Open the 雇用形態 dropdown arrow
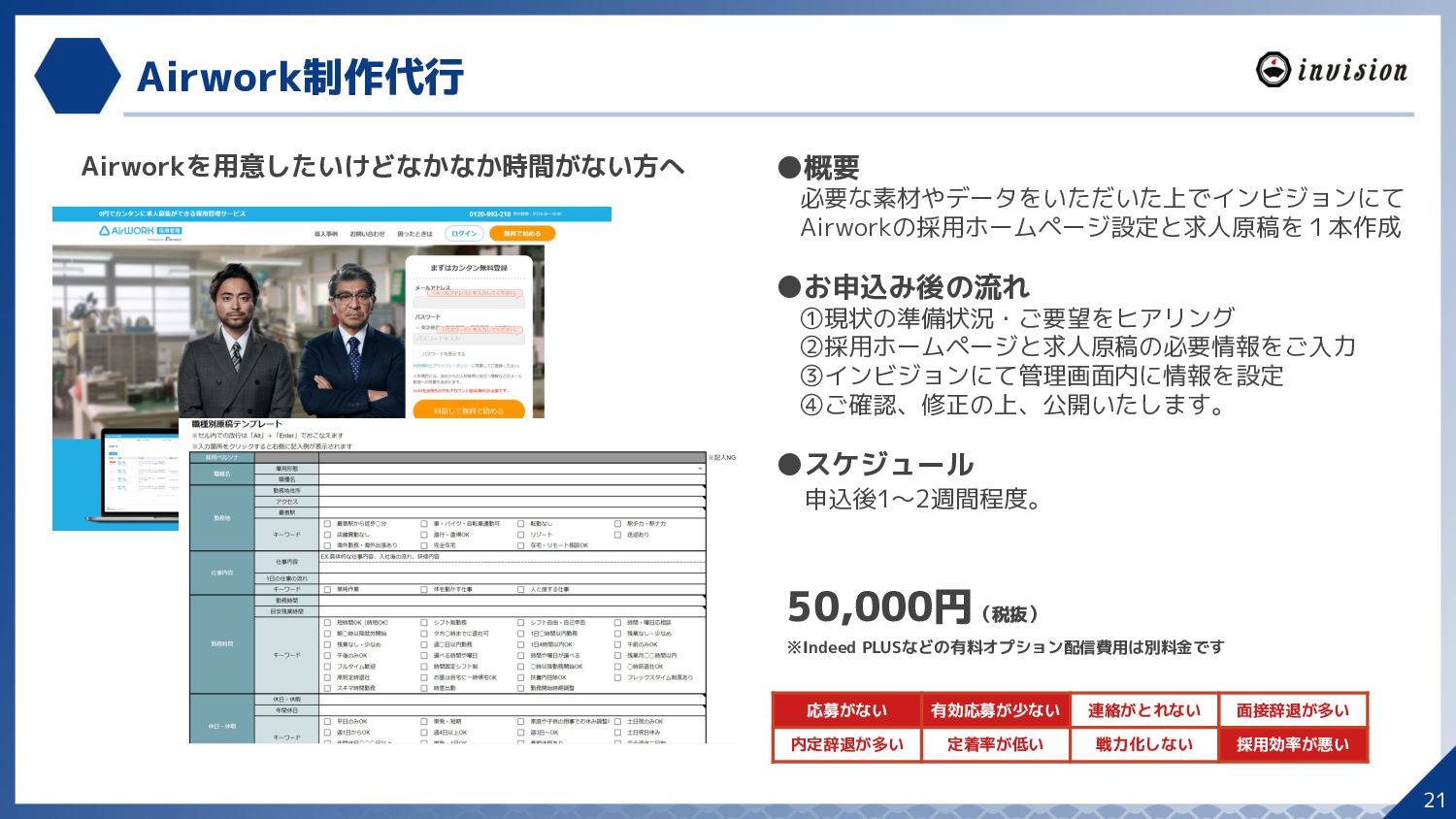Viewport: 1456px width, 819px height. click(700, 469)
